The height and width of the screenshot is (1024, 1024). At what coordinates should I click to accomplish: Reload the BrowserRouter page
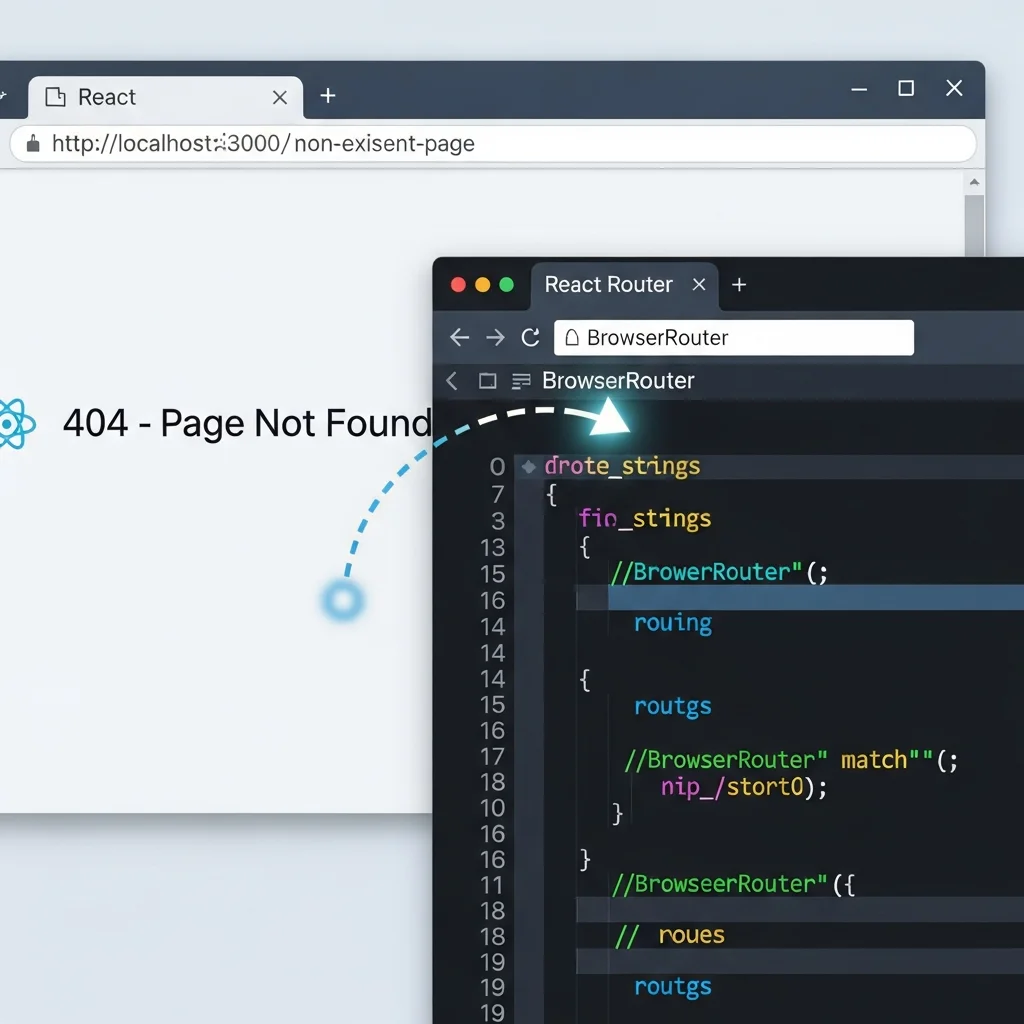[x=531, y=337]
